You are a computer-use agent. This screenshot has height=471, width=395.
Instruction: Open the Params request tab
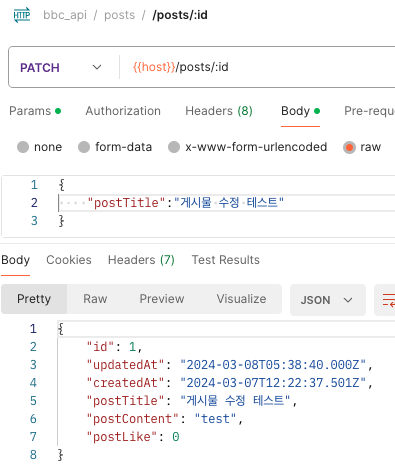click(x=35, y=111)
